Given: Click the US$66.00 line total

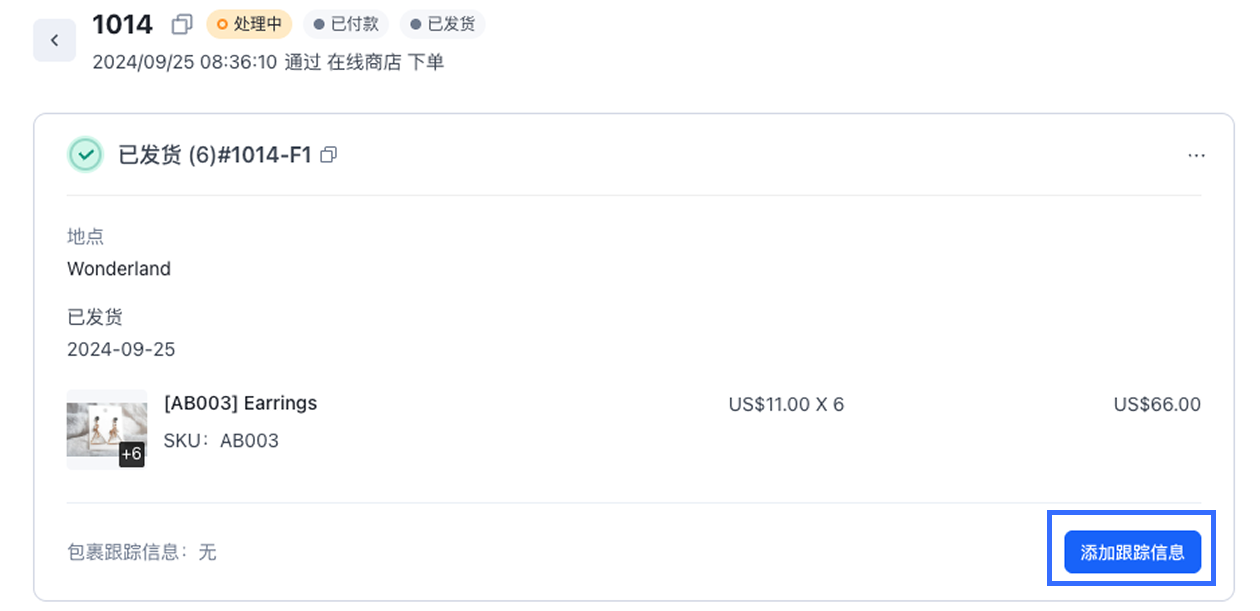Looking at the screenshot, I should (x=1157, y=405).
